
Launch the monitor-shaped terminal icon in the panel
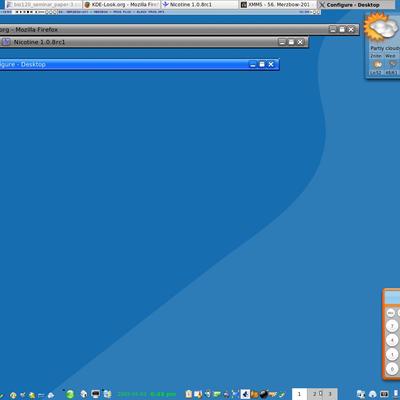pyautogui.click(x=96, y=394)
